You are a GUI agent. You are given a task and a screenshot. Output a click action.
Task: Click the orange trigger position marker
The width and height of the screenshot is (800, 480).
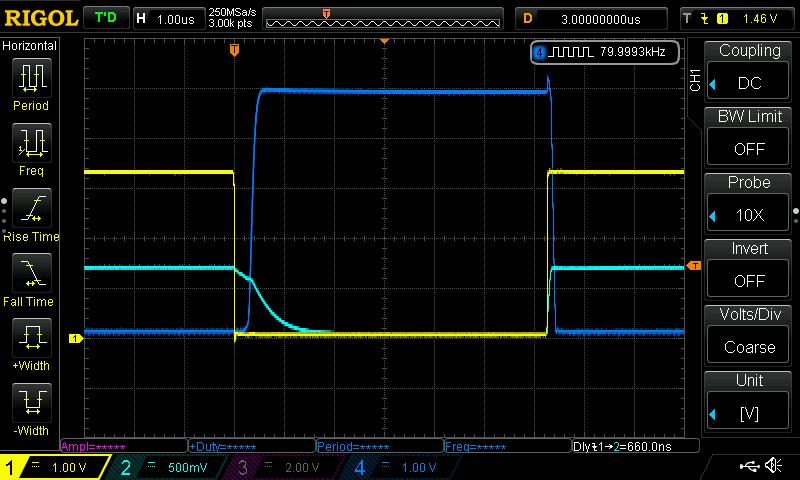coord(234,49)
